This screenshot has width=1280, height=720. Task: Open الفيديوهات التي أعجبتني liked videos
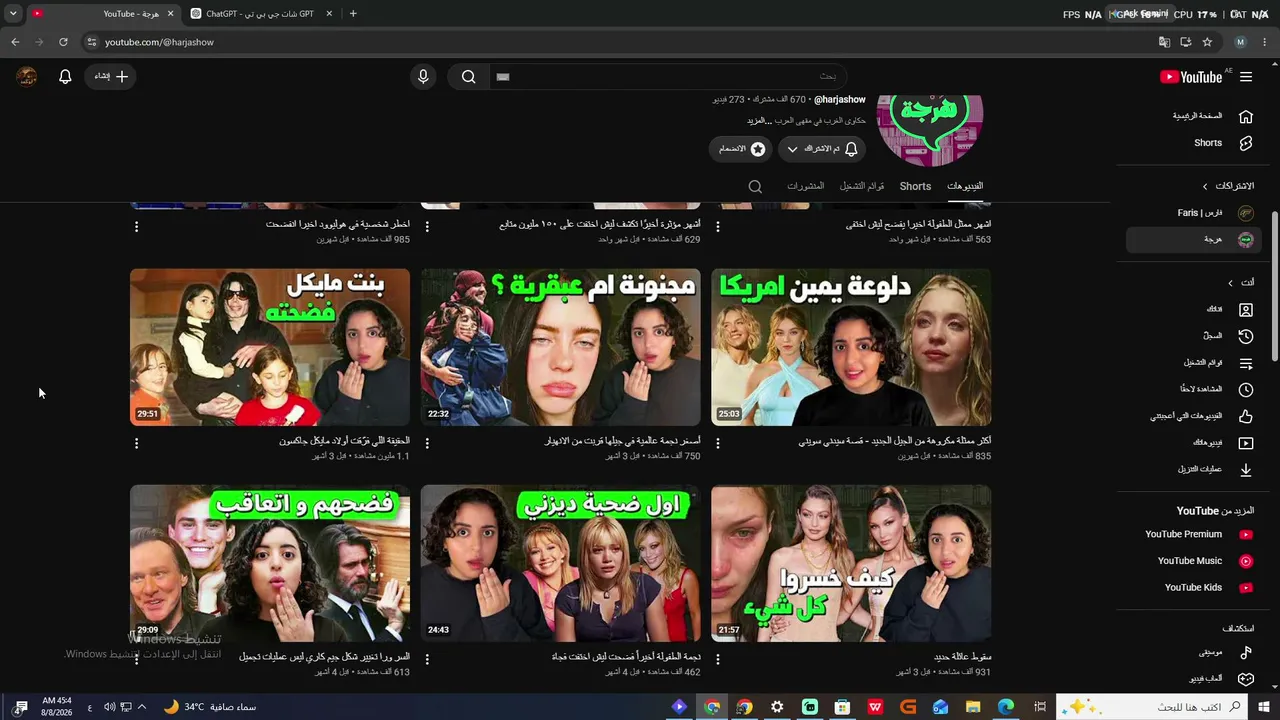(x=1193, y=416)
